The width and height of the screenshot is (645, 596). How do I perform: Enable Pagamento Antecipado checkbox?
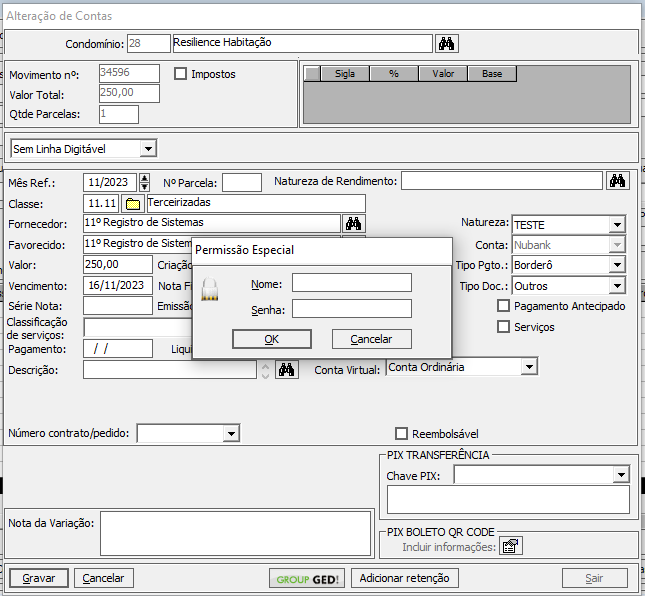(503, 306)
